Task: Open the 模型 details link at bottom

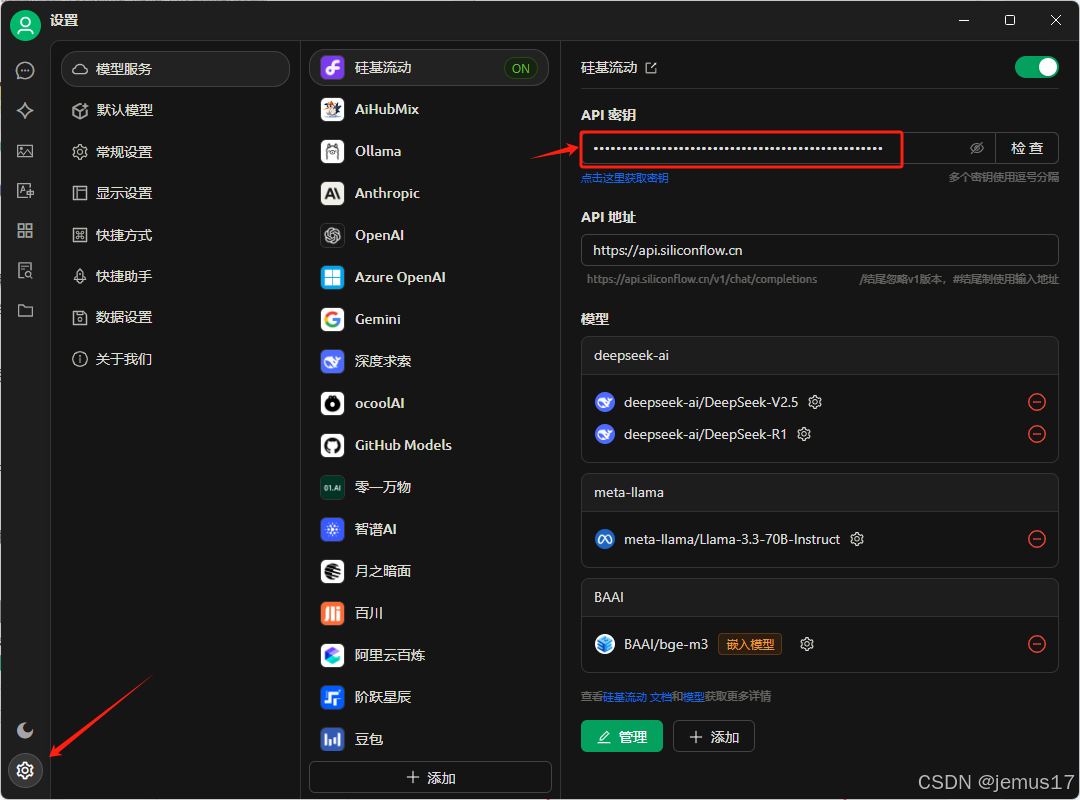Action: pos(694,697)
